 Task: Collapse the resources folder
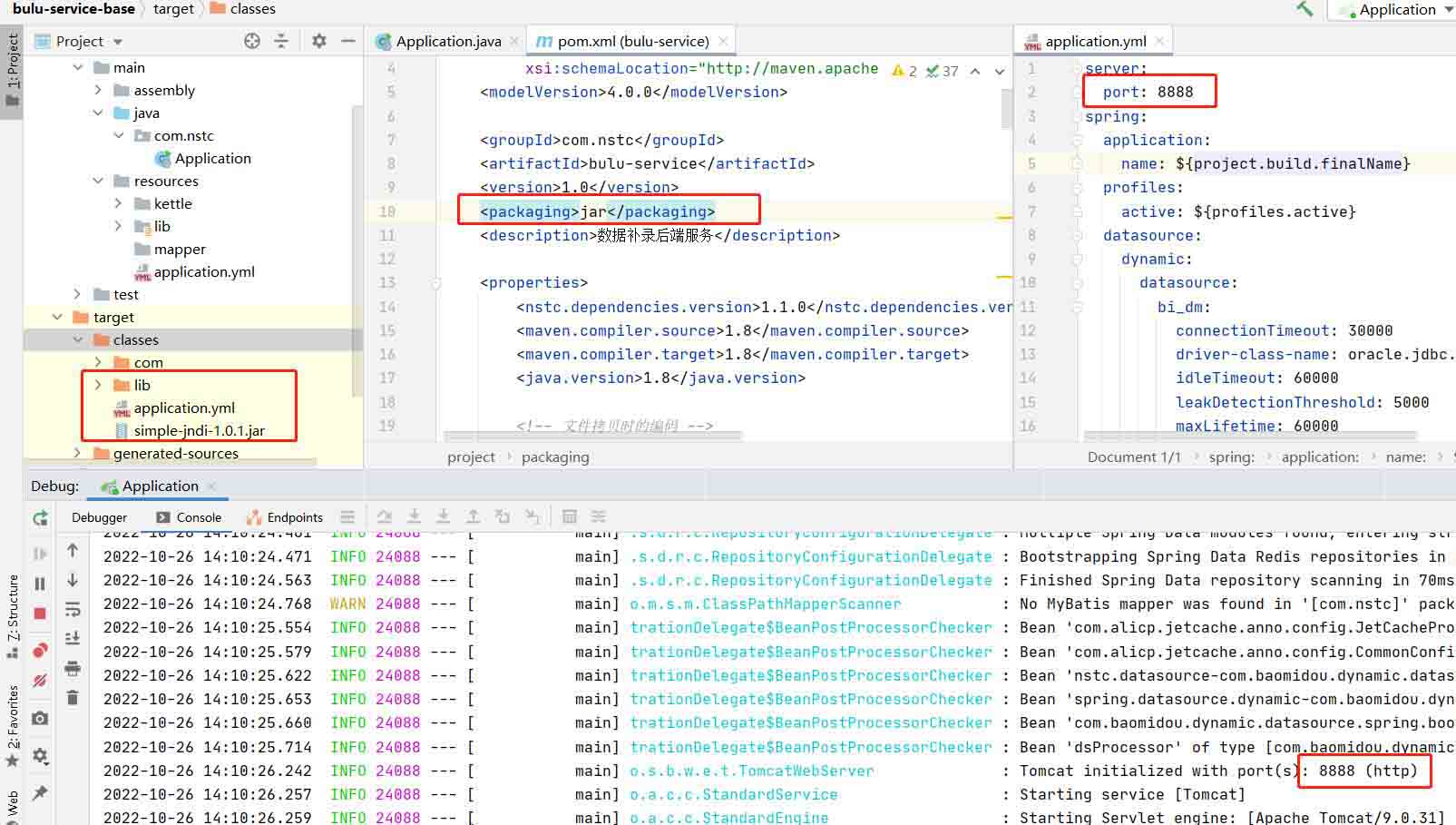[98, 181]
